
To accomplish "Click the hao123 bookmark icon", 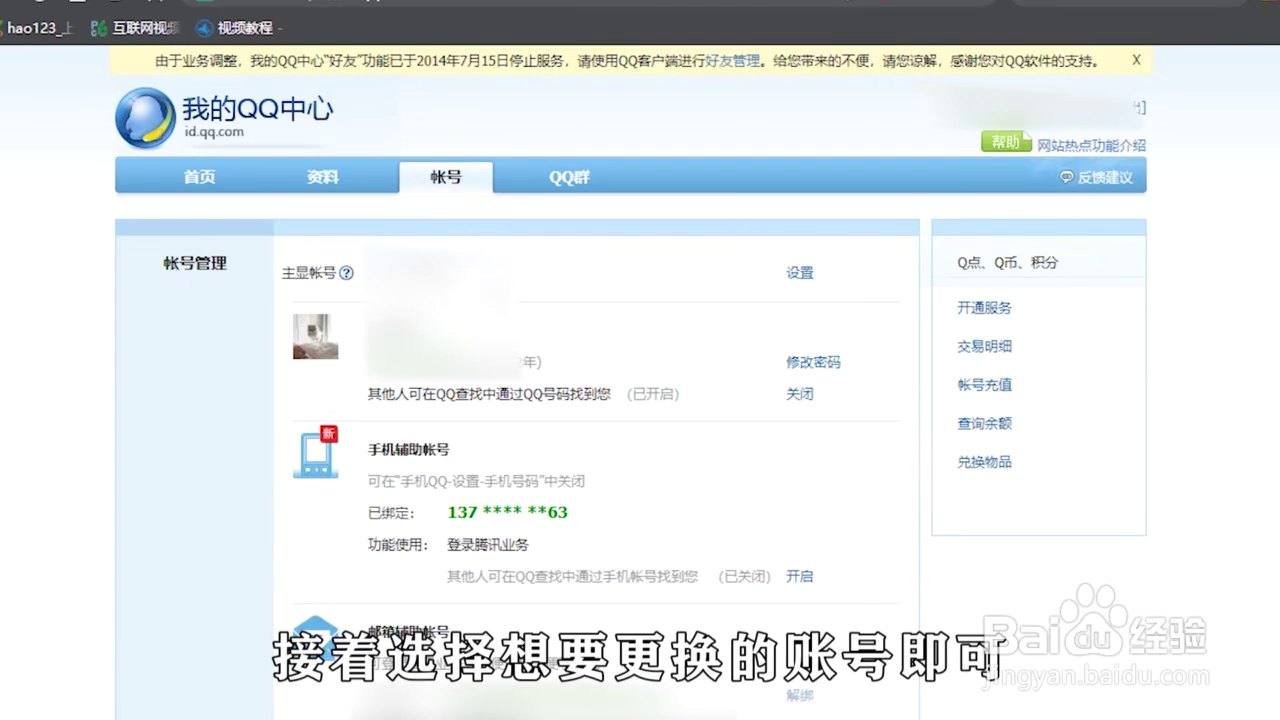I will coord(3,28).
